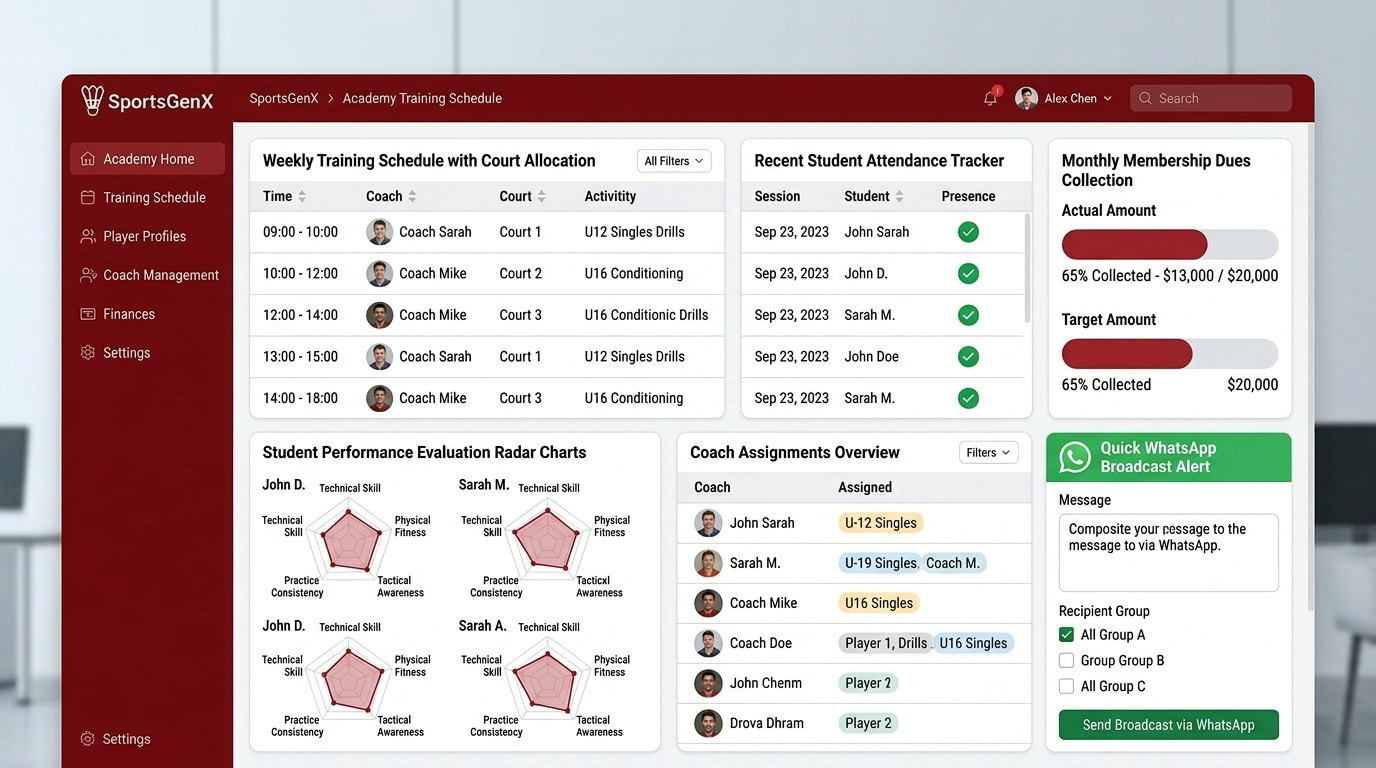Click Sarah A. radar chart

pos(546,680)
